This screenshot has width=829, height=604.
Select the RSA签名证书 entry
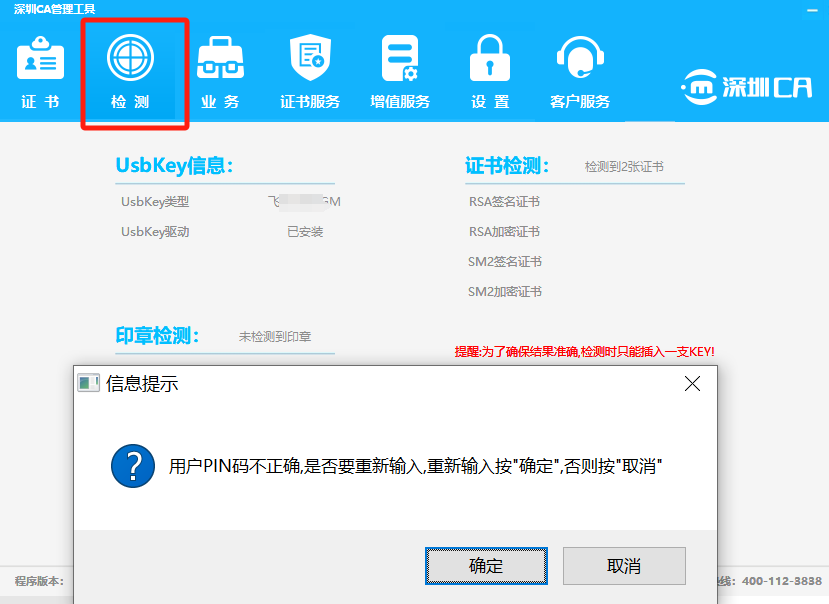coord(504,202)
